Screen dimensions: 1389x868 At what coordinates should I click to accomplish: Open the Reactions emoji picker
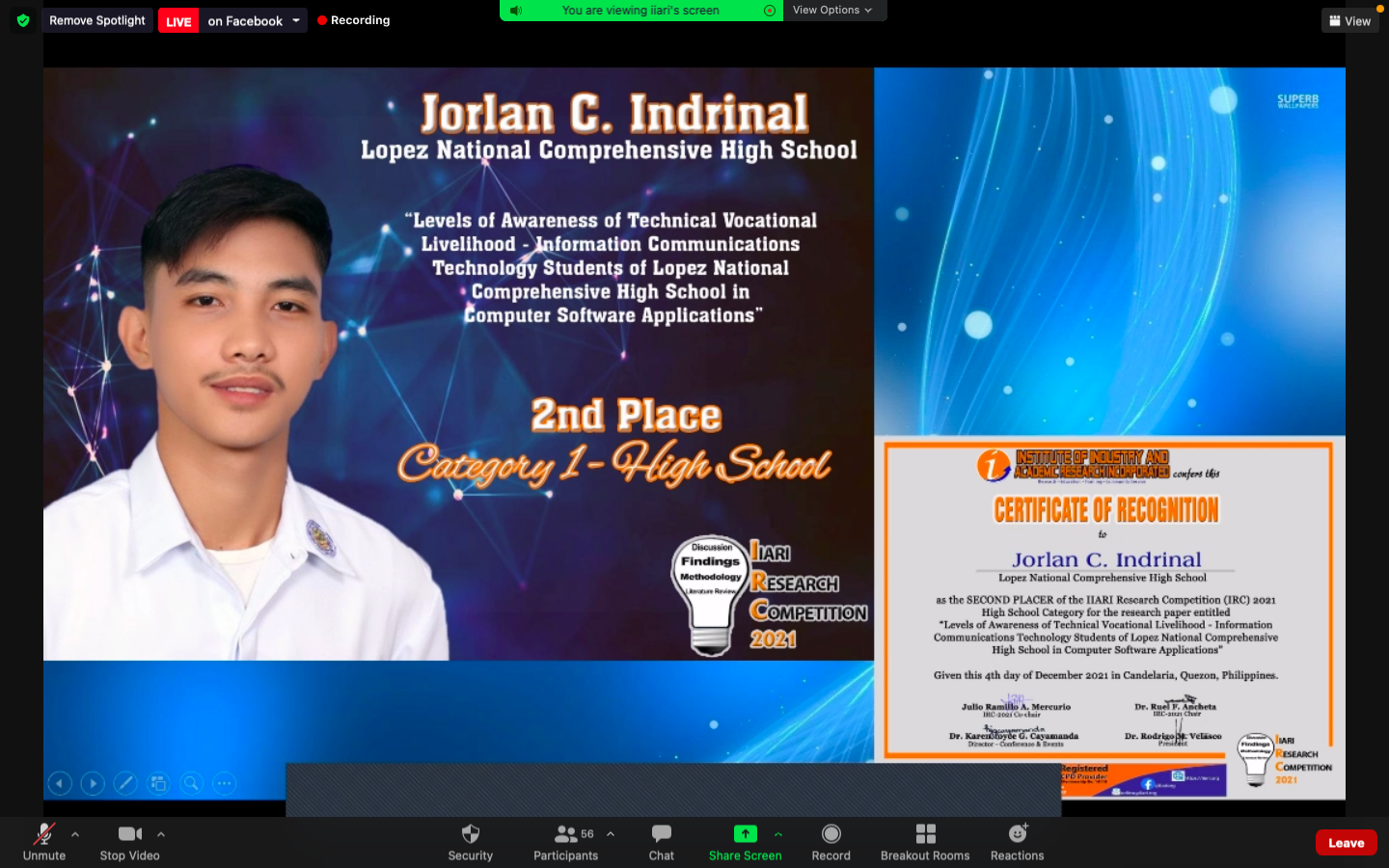1017,841
